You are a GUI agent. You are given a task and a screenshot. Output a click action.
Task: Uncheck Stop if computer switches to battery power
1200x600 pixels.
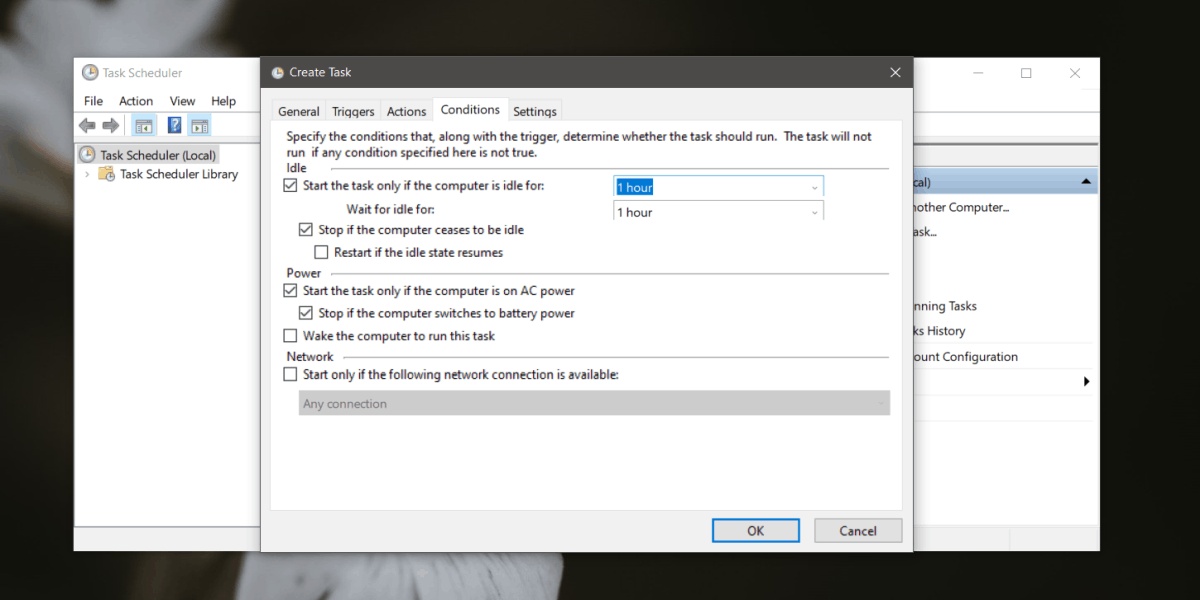(306, 313)
